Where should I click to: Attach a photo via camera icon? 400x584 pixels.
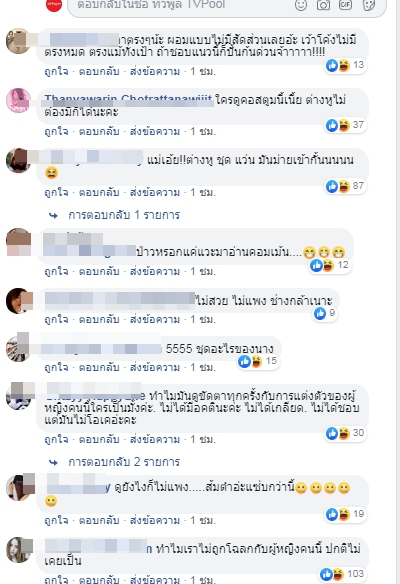tap(323, 4)
